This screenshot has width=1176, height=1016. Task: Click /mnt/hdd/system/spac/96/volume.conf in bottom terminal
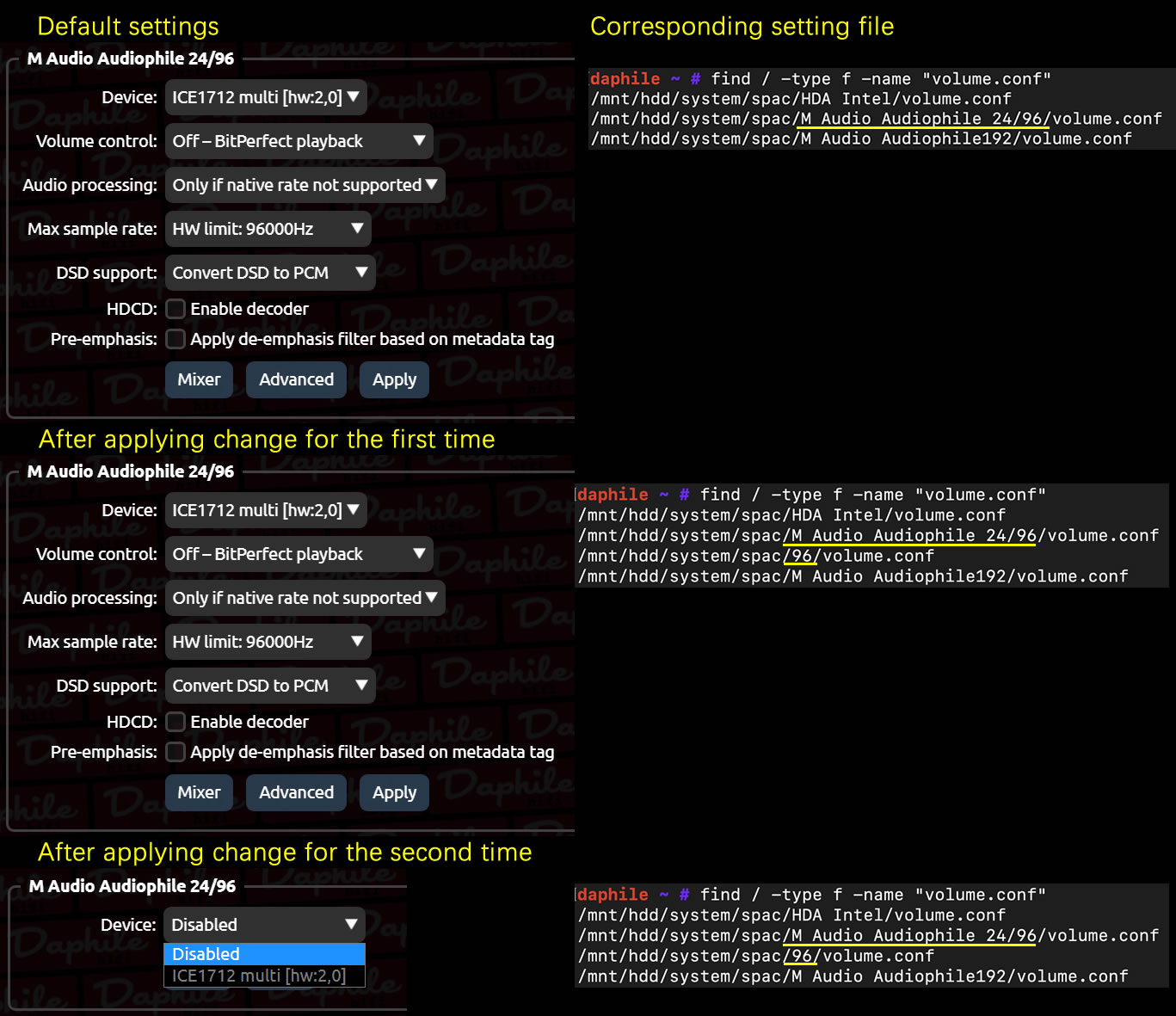pyautogui.click(x=756, y=956)
